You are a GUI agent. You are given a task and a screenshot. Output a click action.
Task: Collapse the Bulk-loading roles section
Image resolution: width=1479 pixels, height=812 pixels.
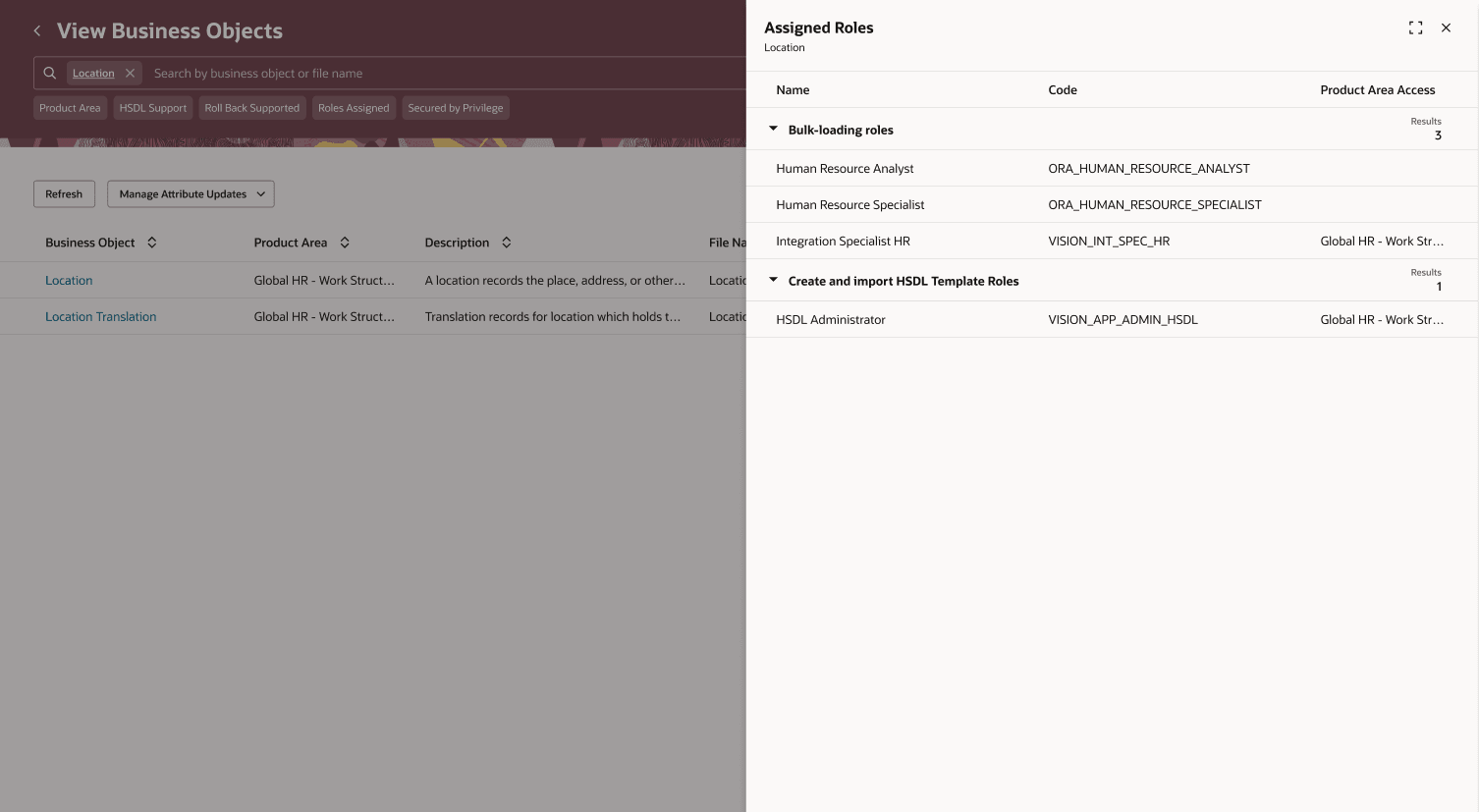tap(773, 128)
